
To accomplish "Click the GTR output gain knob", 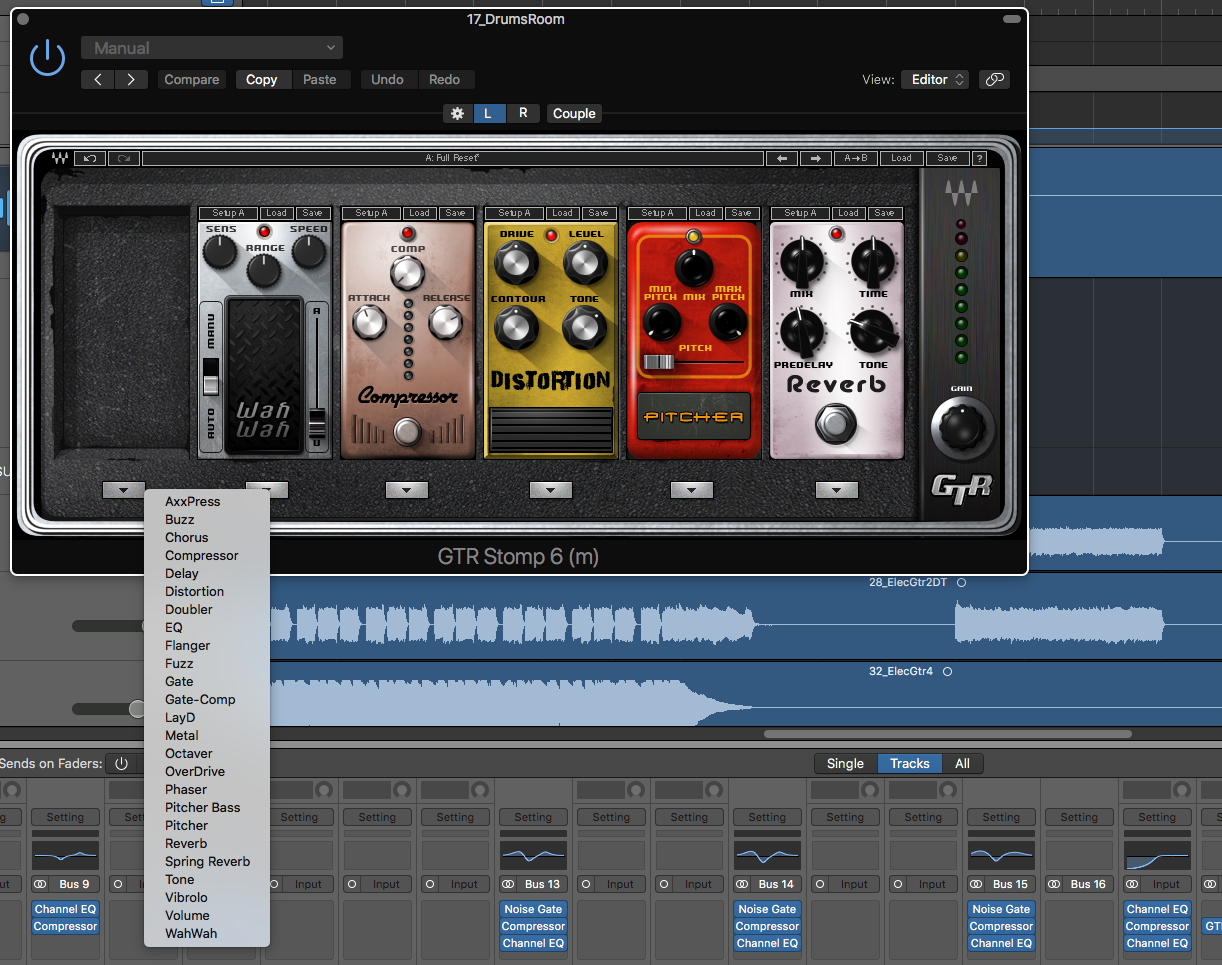I will pyautogui.click(x=963, y=427).
